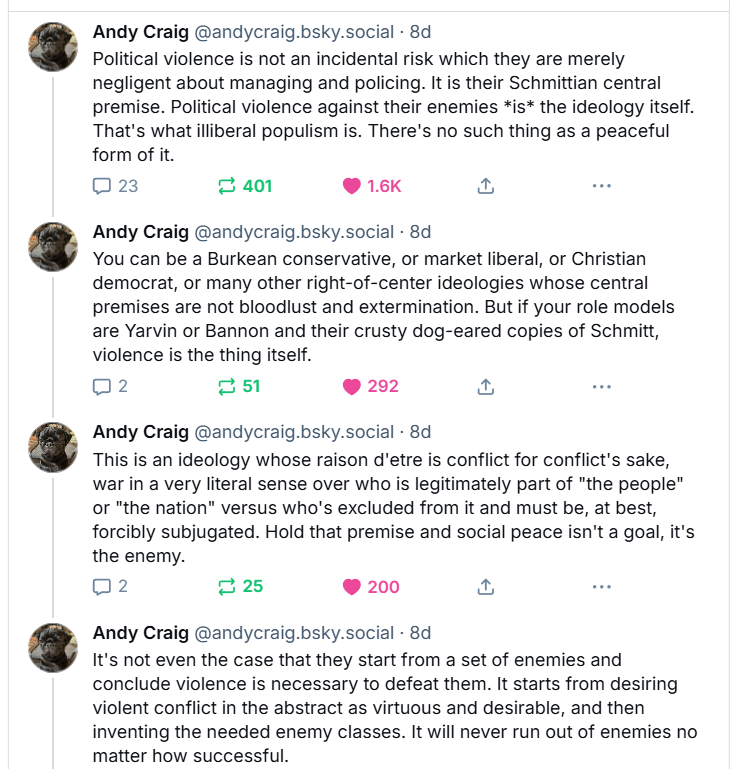Like the post with 1.6K likes
736x769 pixels.
click(x=372, y=186)
